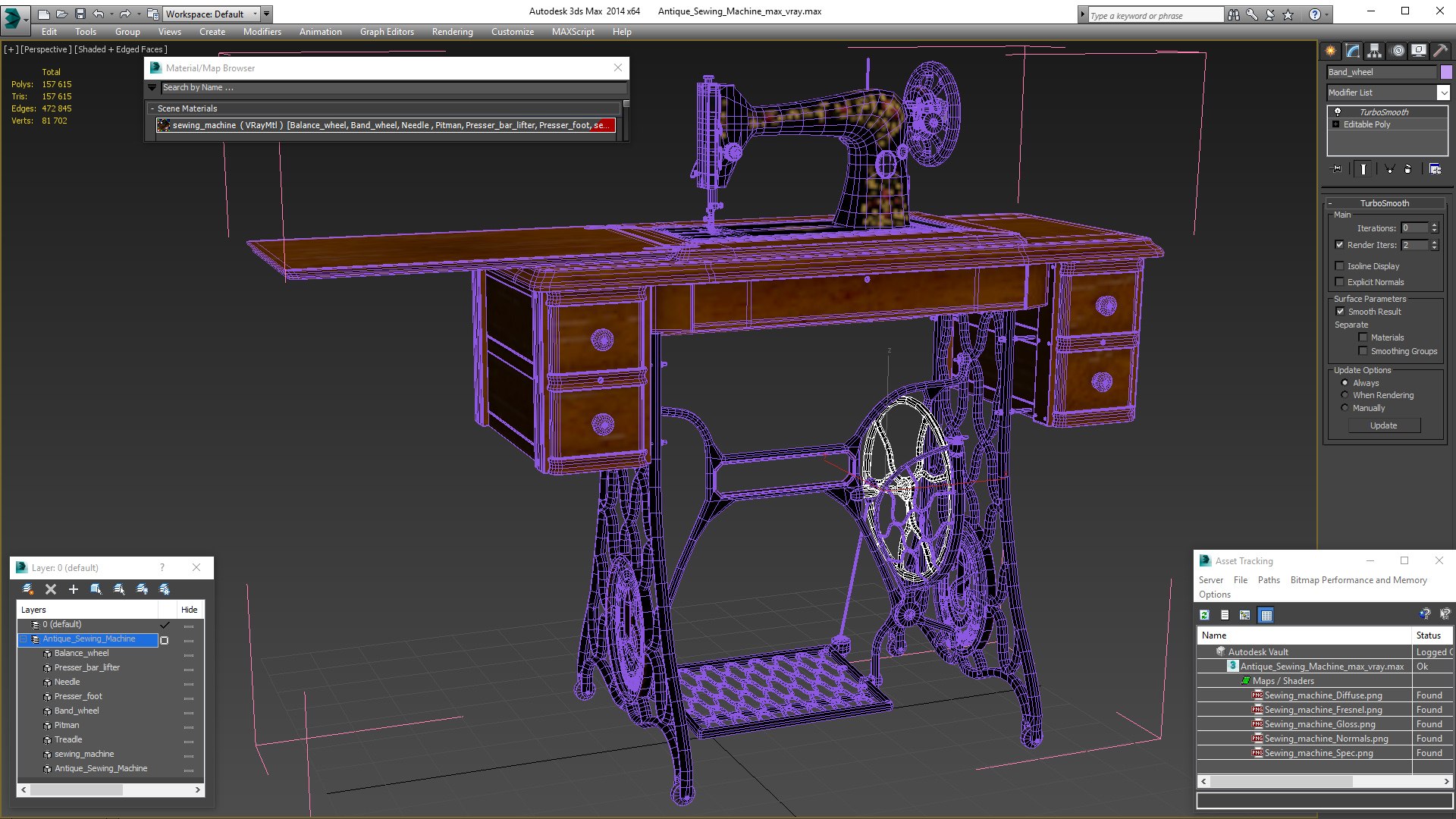The width and height of the screenshot is (1456, 819).
Task: Click the Open File folder icon
Action: 61,14
